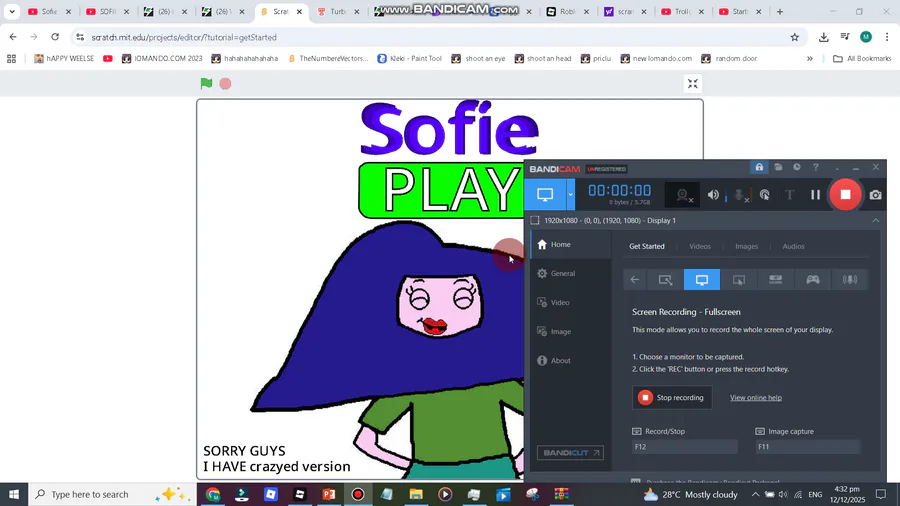The height and width of the screenshot is (506, 900).
Task: Open the Bandicut link button
Action: (570, 453)
